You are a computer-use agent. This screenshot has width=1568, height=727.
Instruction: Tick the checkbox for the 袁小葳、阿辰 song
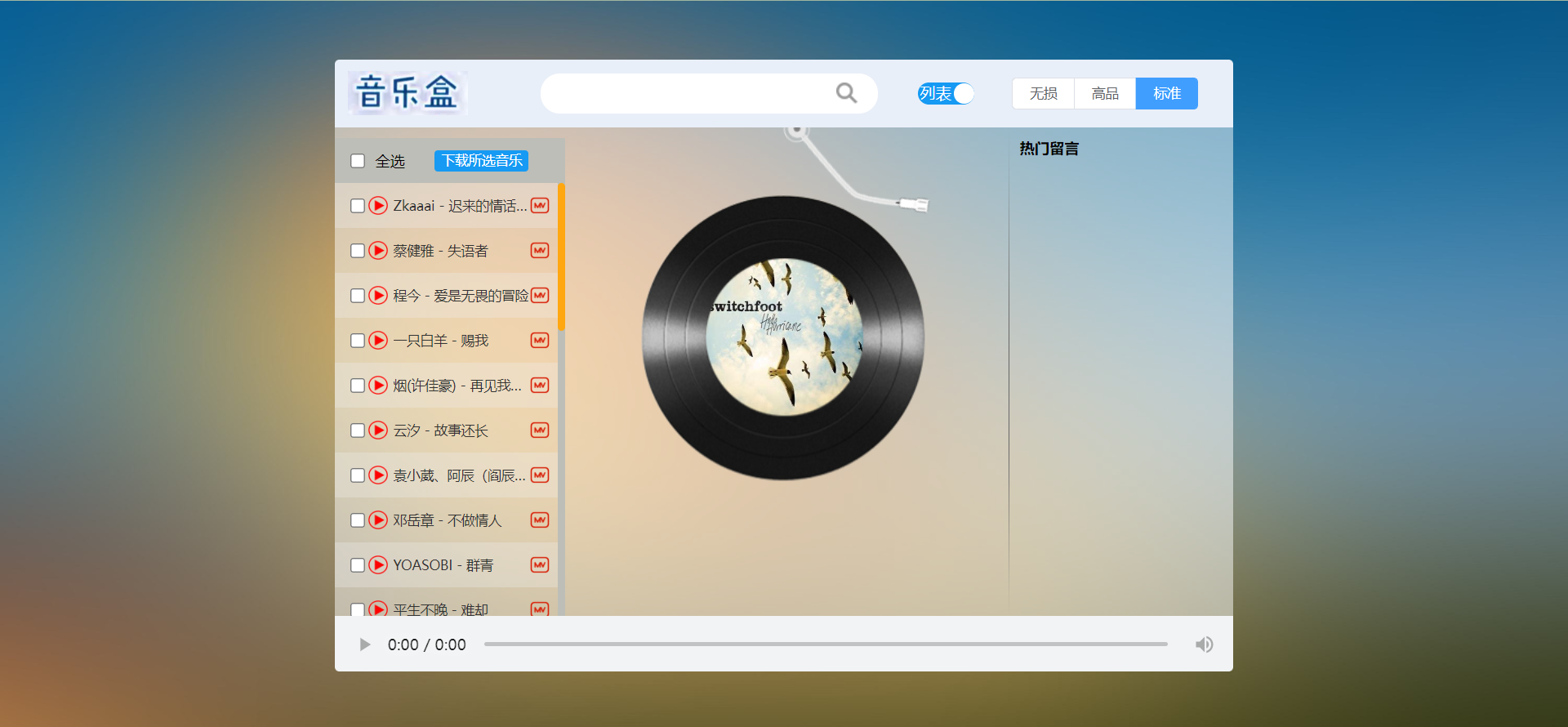pos(358,475)
